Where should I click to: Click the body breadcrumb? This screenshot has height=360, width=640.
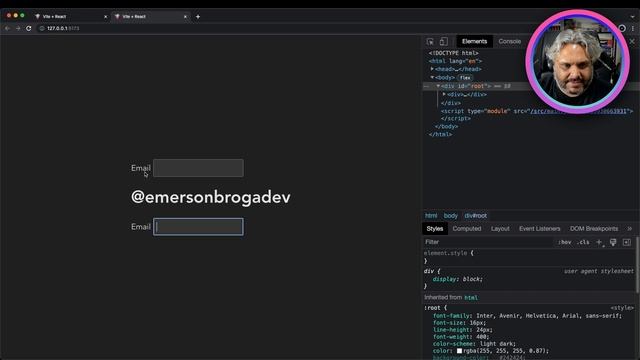tap(451, 216)
